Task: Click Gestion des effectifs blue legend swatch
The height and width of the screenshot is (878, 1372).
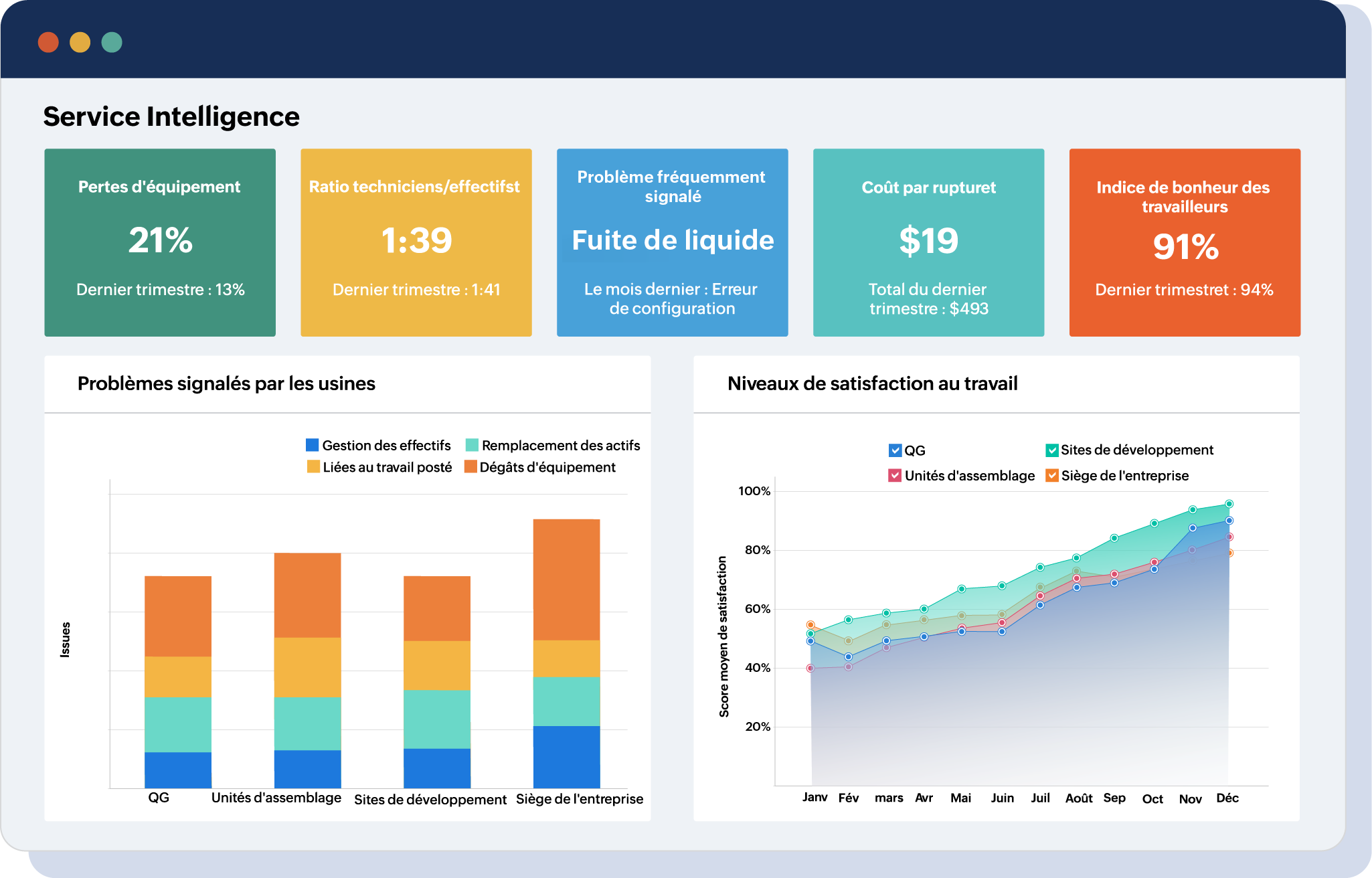Action: click(312, 445)
